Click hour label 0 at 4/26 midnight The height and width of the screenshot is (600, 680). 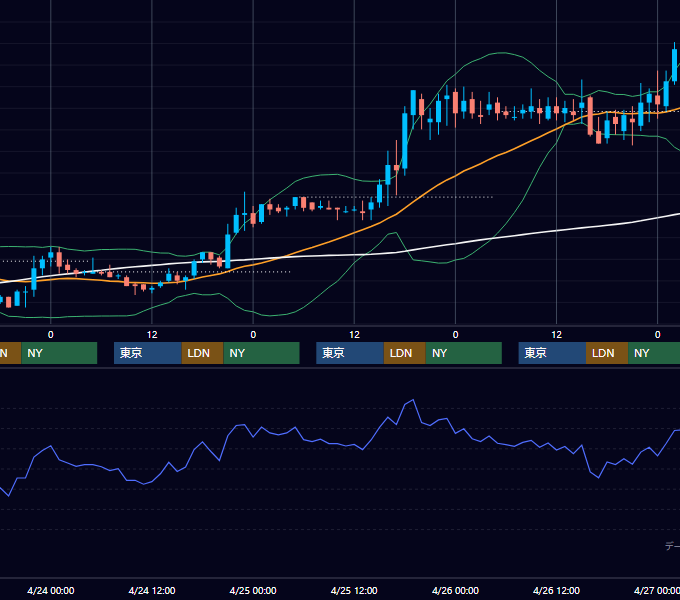point(455,335)
